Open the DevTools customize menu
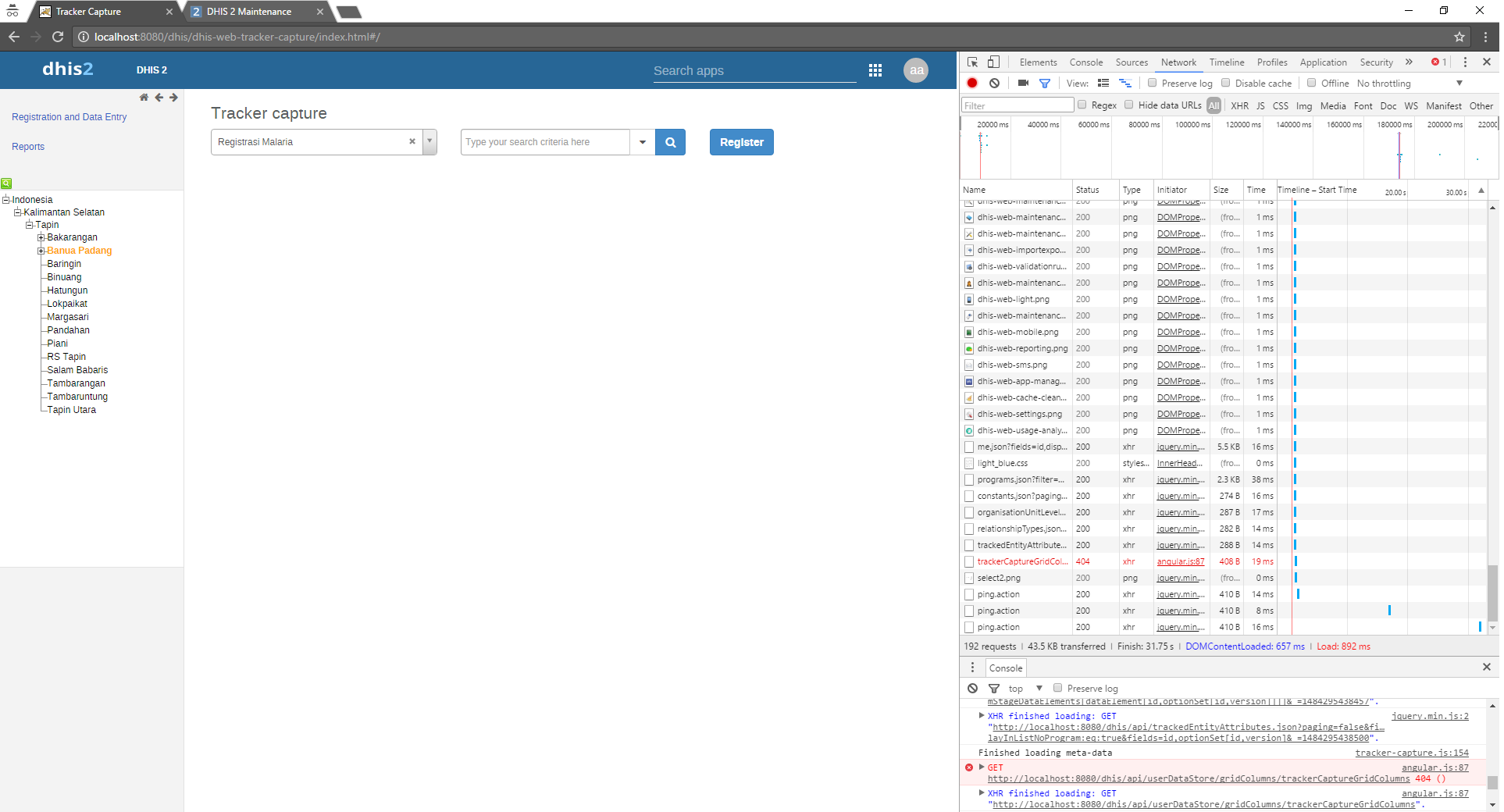 coord(1465,62)
